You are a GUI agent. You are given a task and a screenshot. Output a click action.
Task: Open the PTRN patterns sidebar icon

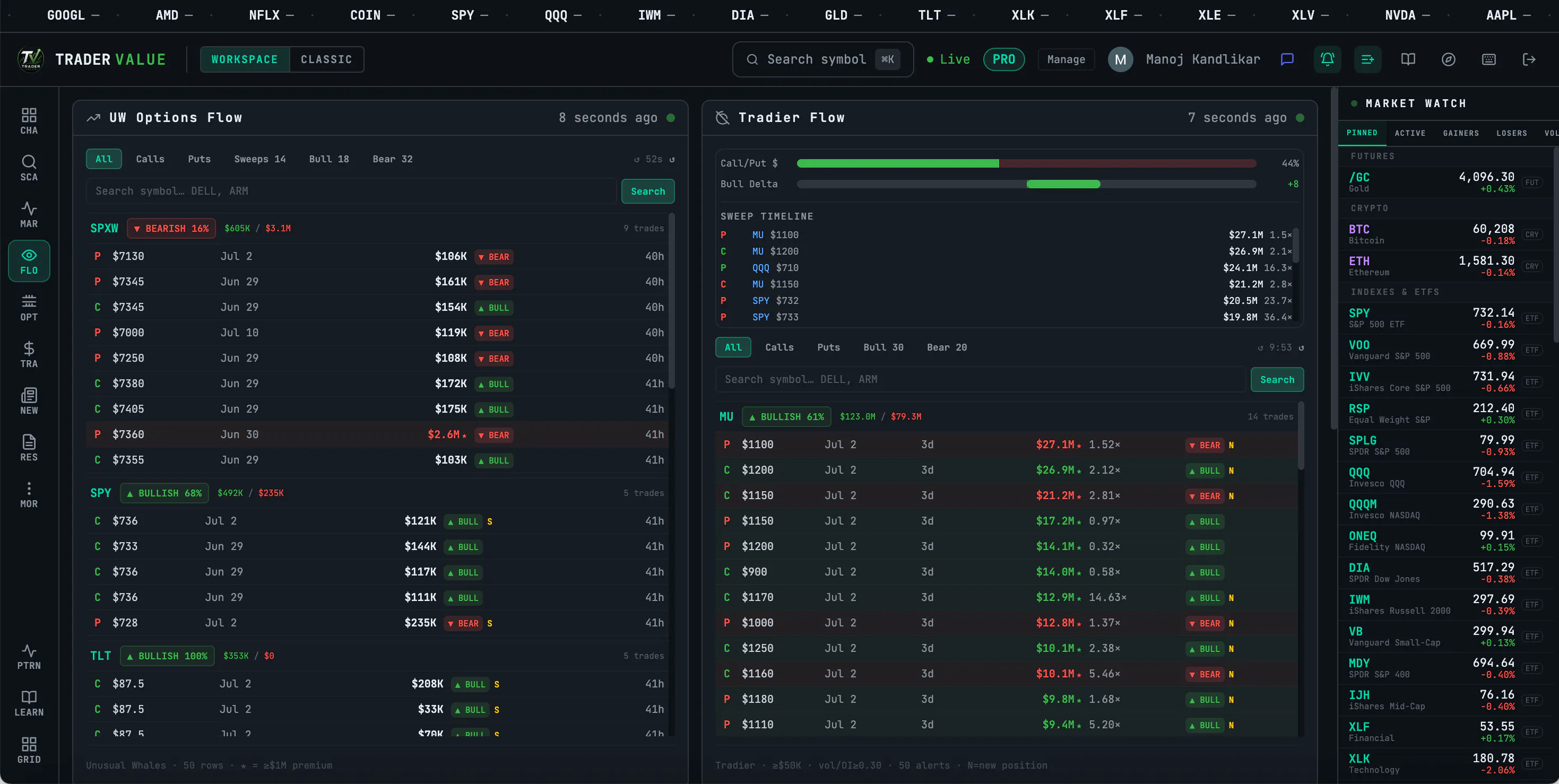(x=29, y=656)
